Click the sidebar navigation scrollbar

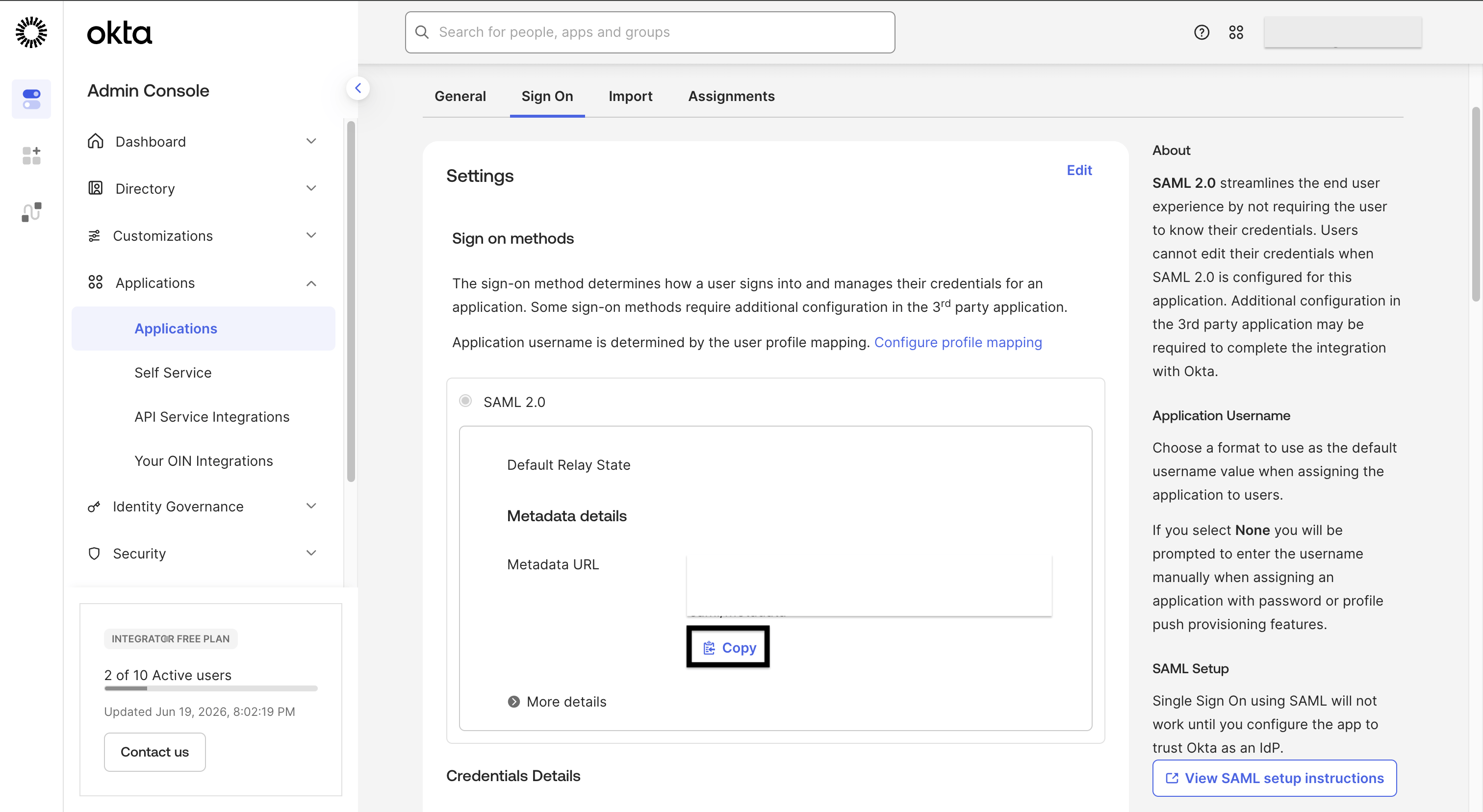(x=351, y=301)
